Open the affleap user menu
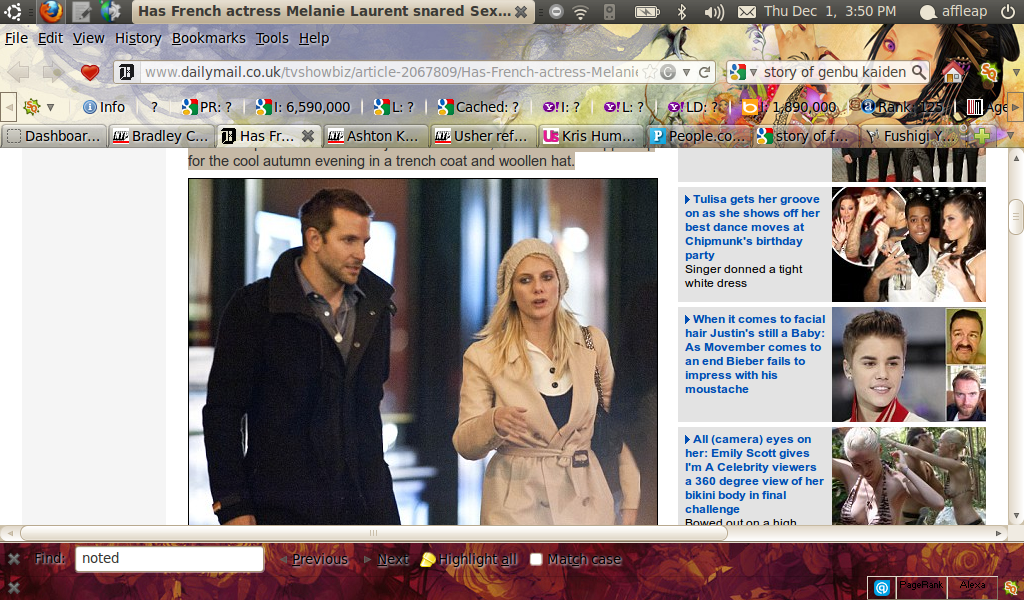This screenshot has width=1024, height=600. point(953,11)
